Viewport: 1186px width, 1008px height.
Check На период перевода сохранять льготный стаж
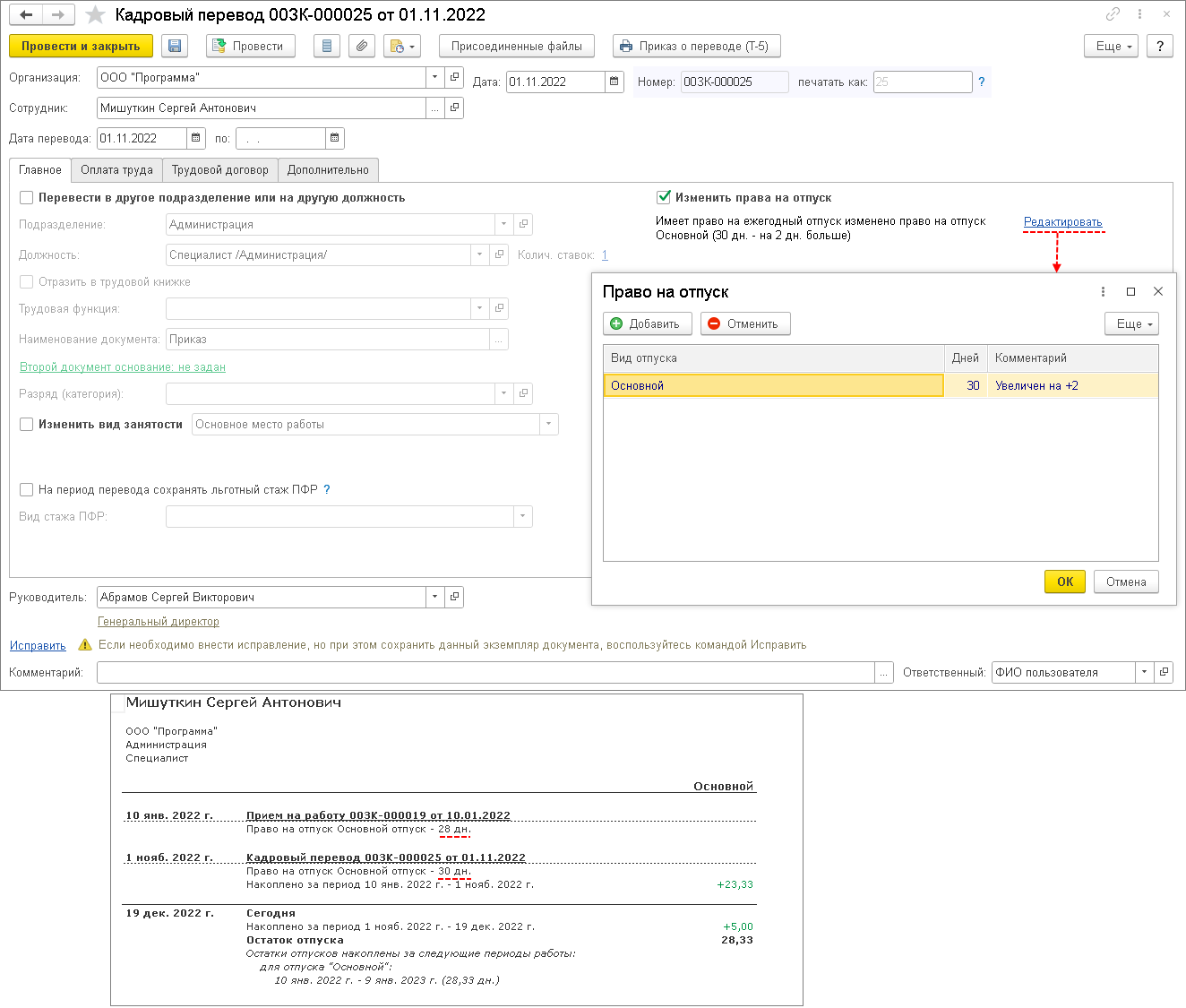[26, 489]
